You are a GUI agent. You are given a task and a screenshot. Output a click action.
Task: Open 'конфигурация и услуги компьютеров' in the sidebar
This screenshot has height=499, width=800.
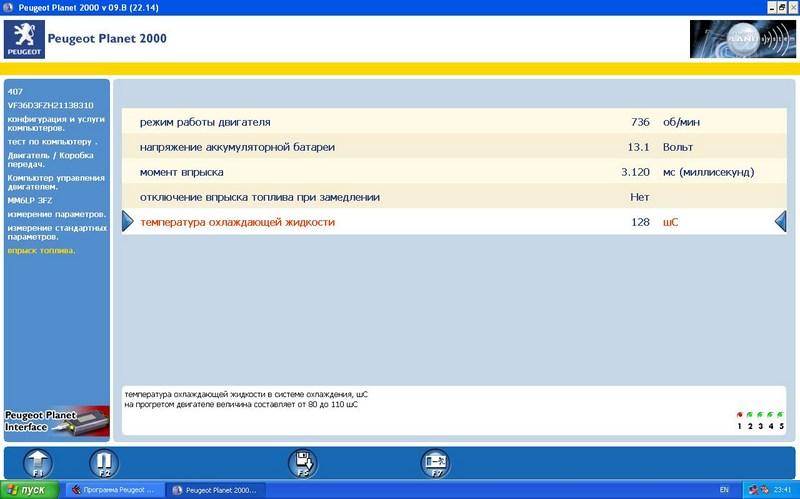coord(56,123)
